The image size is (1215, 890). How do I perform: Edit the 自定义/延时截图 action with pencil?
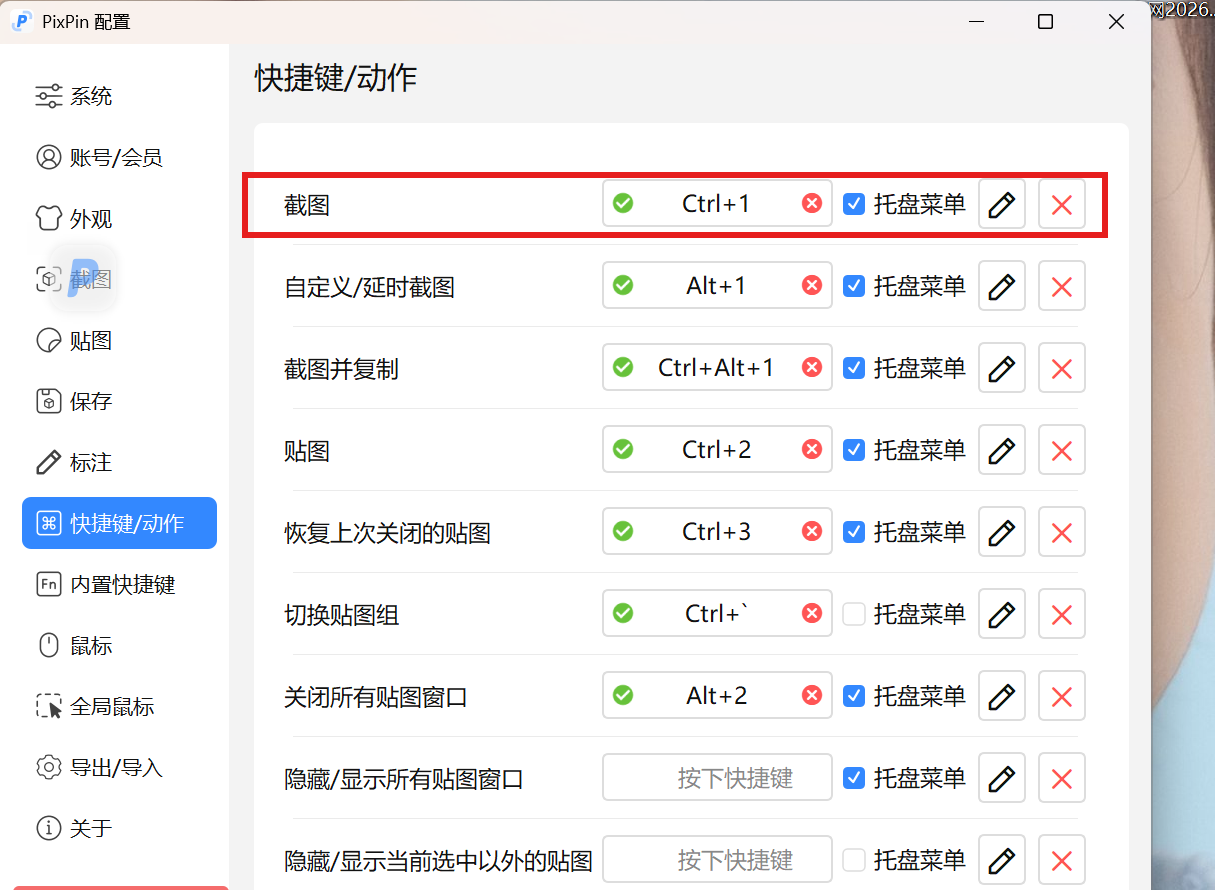1002,286
